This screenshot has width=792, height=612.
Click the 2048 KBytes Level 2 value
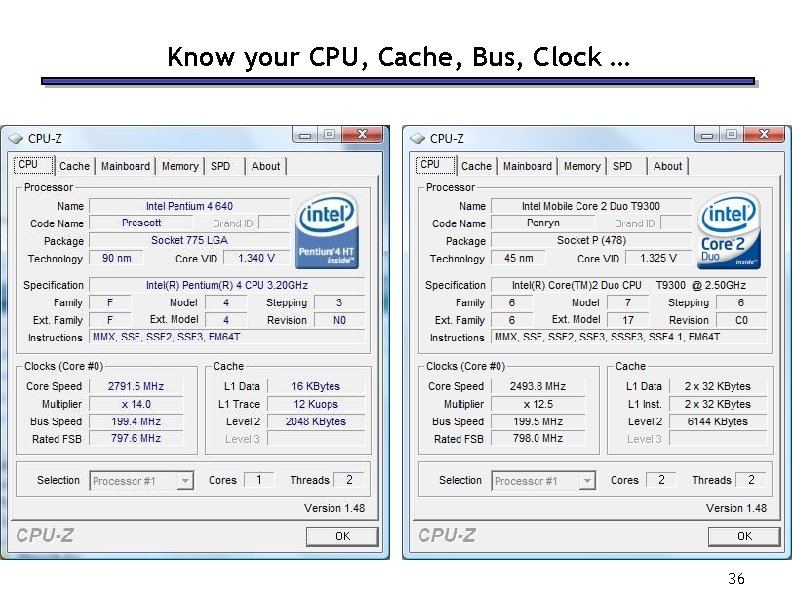click(316, 421)
